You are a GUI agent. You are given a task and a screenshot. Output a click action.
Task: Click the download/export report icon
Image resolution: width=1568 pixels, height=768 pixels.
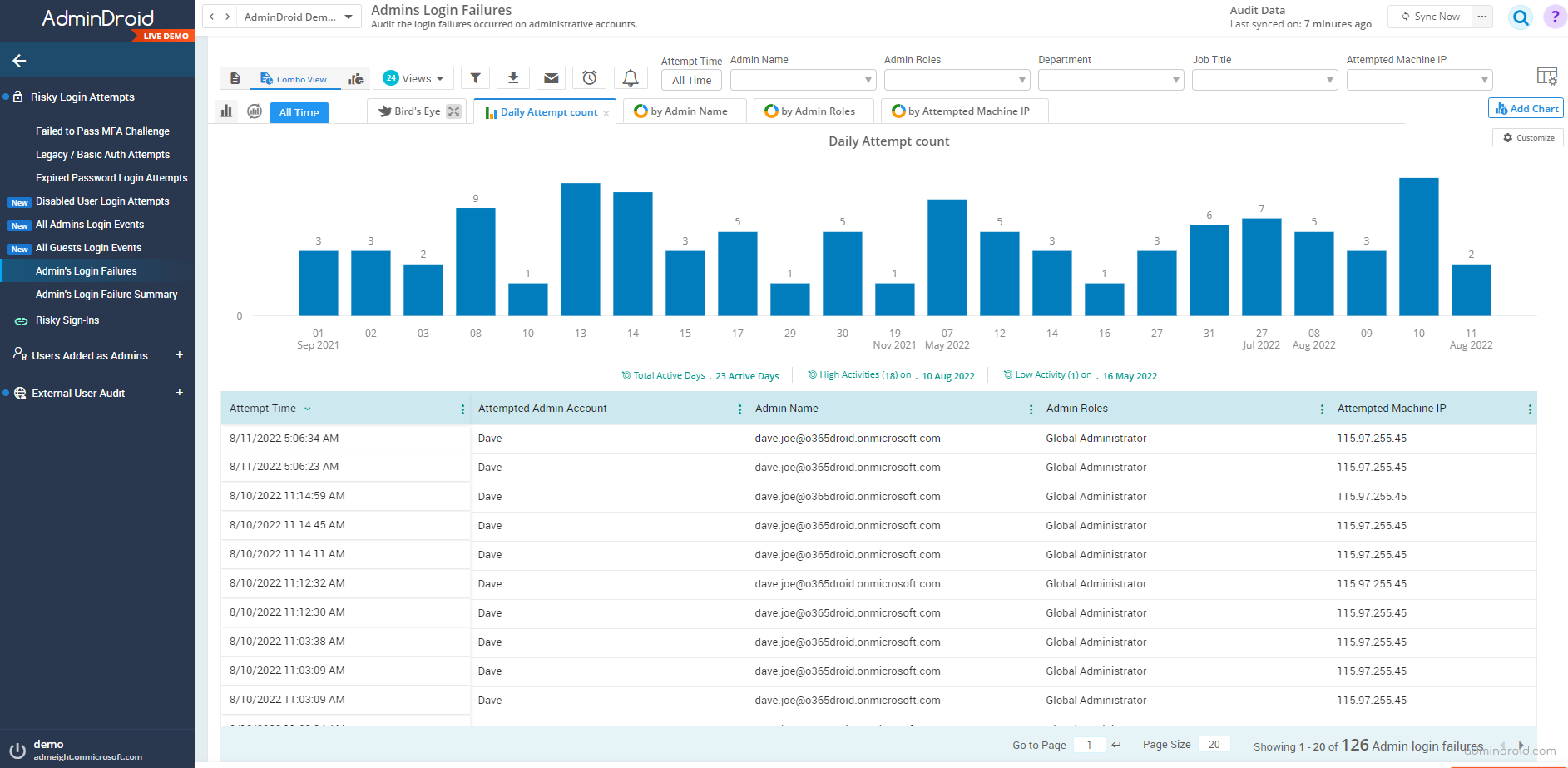tap(513, 77)
